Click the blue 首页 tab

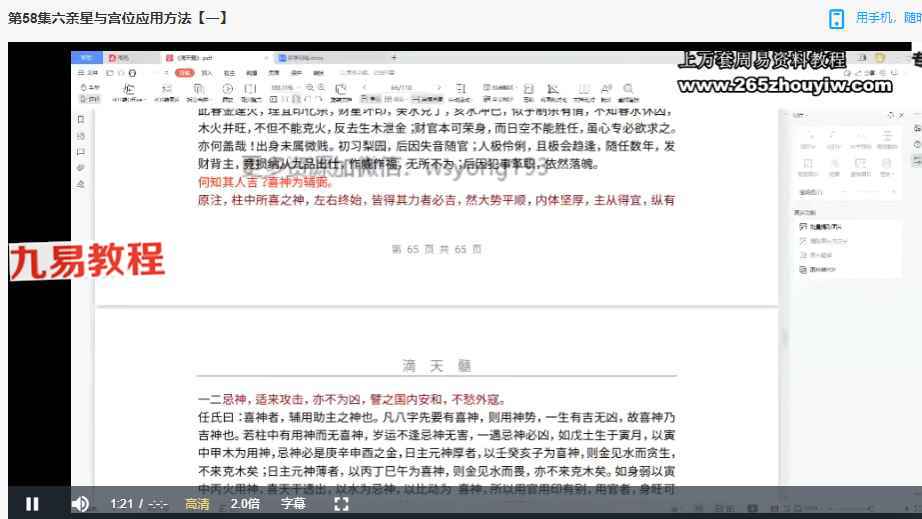[x=86, y=58]
